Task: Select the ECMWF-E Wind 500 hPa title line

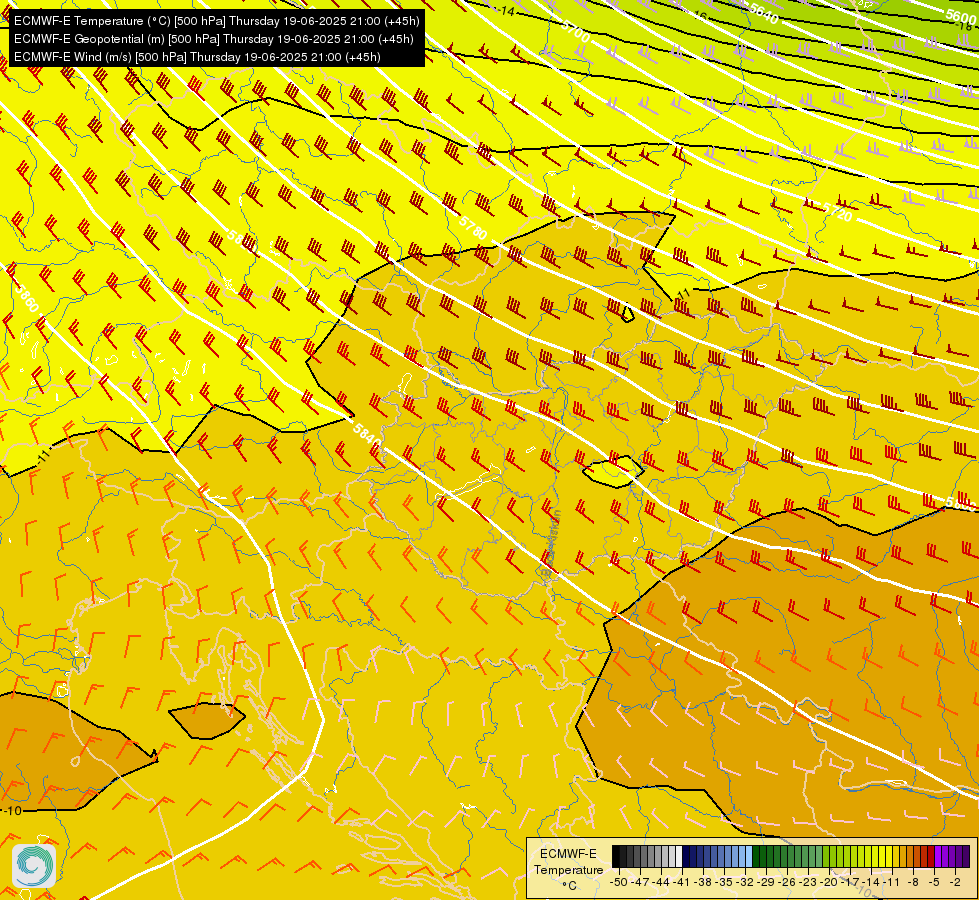Action: point(197,57)
